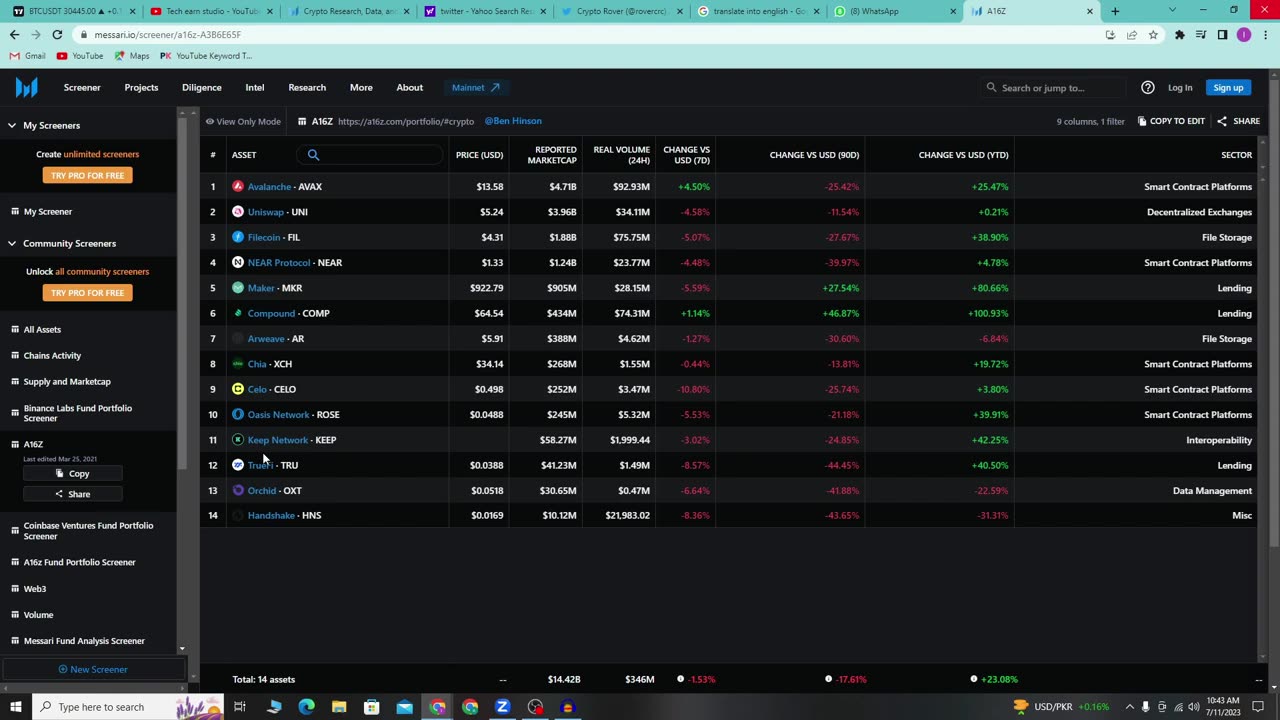This screenshot has height=720, width=1280.
Task: Open the Screener nav menu
Action: tap(82, 87)
